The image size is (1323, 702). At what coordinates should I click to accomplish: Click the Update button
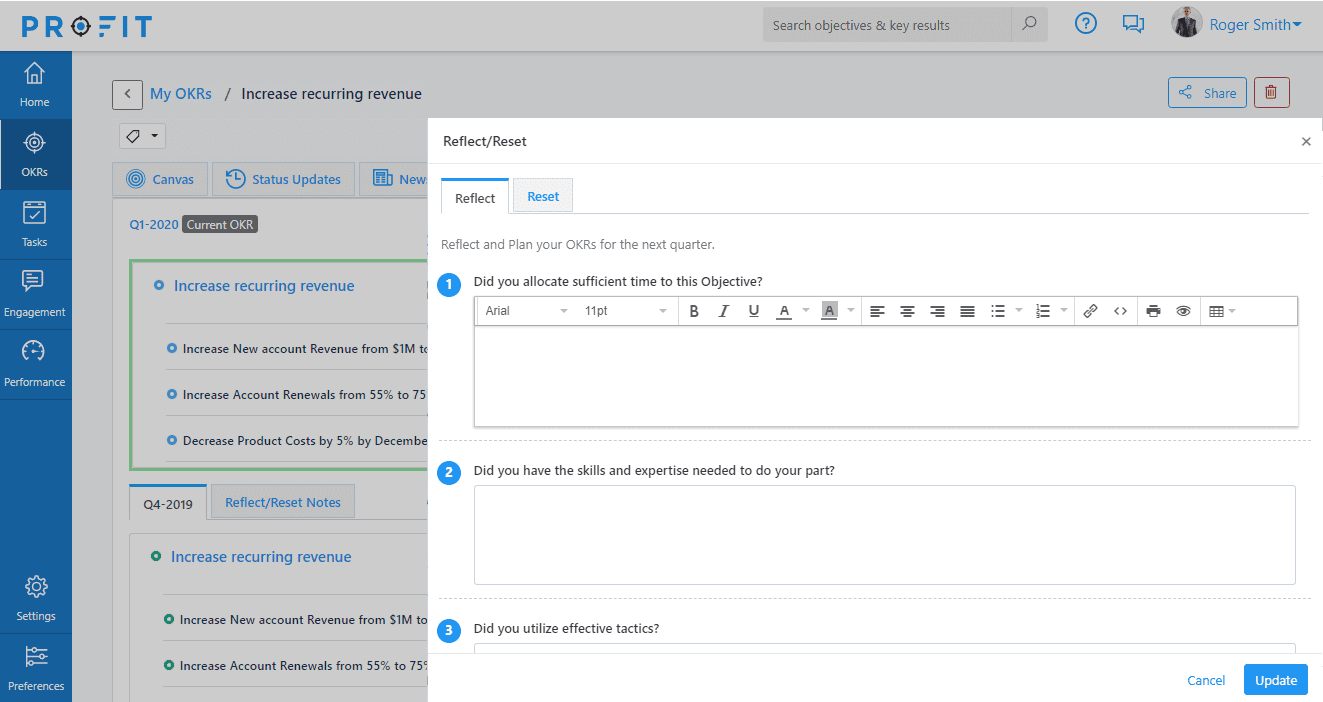coord(1276,680)
